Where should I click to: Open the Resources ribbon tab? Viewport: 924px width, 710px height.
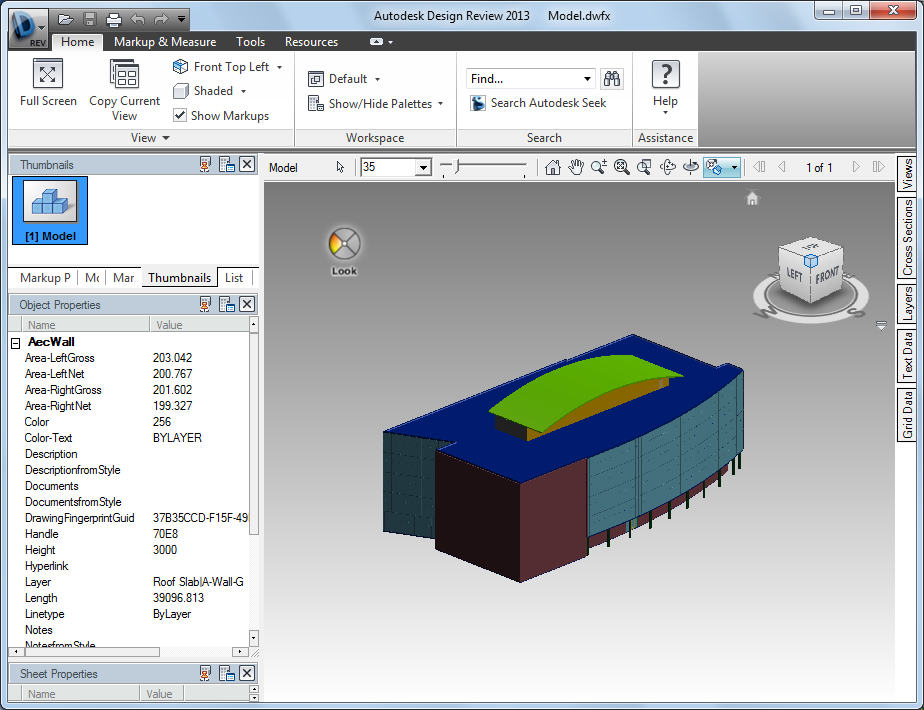[311, 42]
